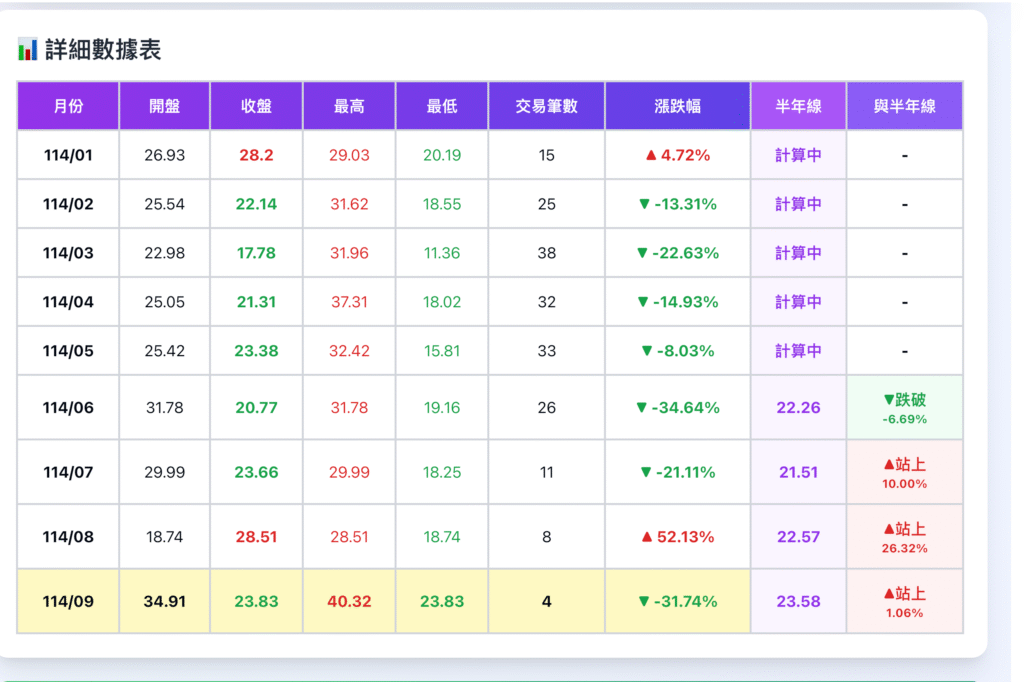Click the 計算中 badge in 114/01 row
Viewport: 1024px width, 682px height.
[x=797, y=155]
